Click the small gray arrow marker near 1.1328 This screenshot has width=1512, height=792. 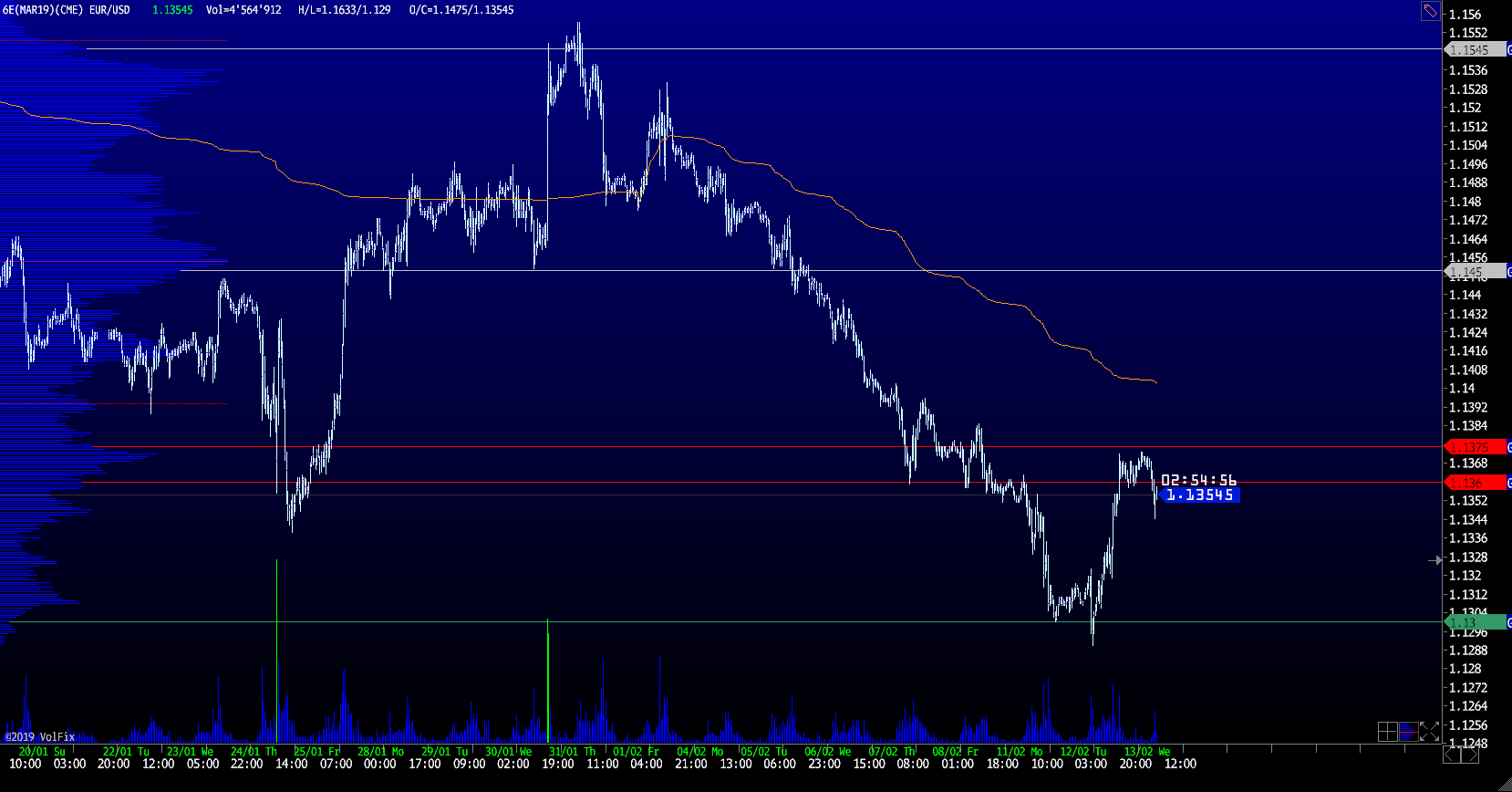(x=1434, y=560)
